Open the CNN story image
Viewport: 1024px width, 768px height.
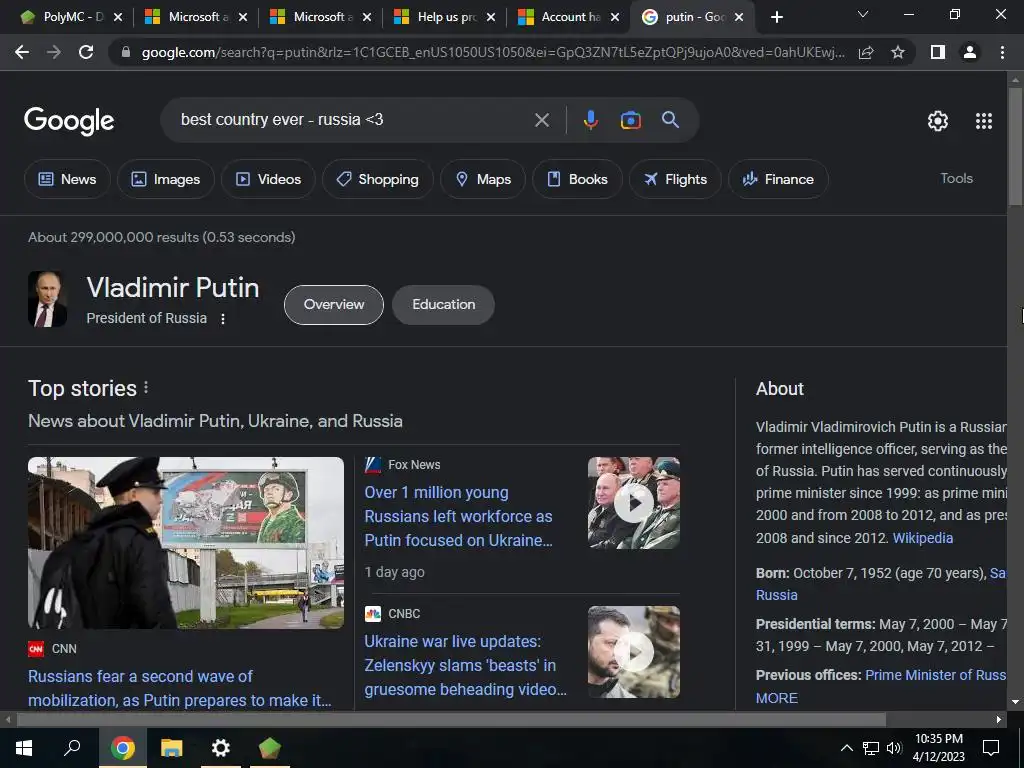(x=186, y=543)
